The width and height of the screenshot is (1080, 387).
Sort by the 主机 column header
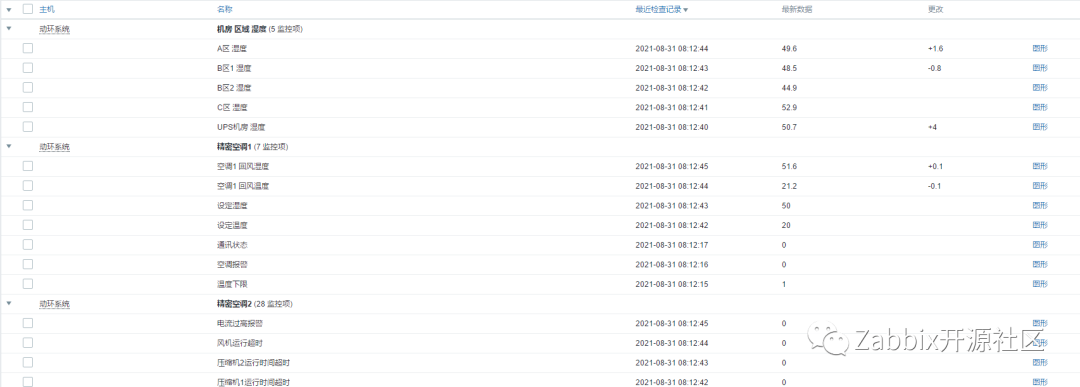point(47,10)
